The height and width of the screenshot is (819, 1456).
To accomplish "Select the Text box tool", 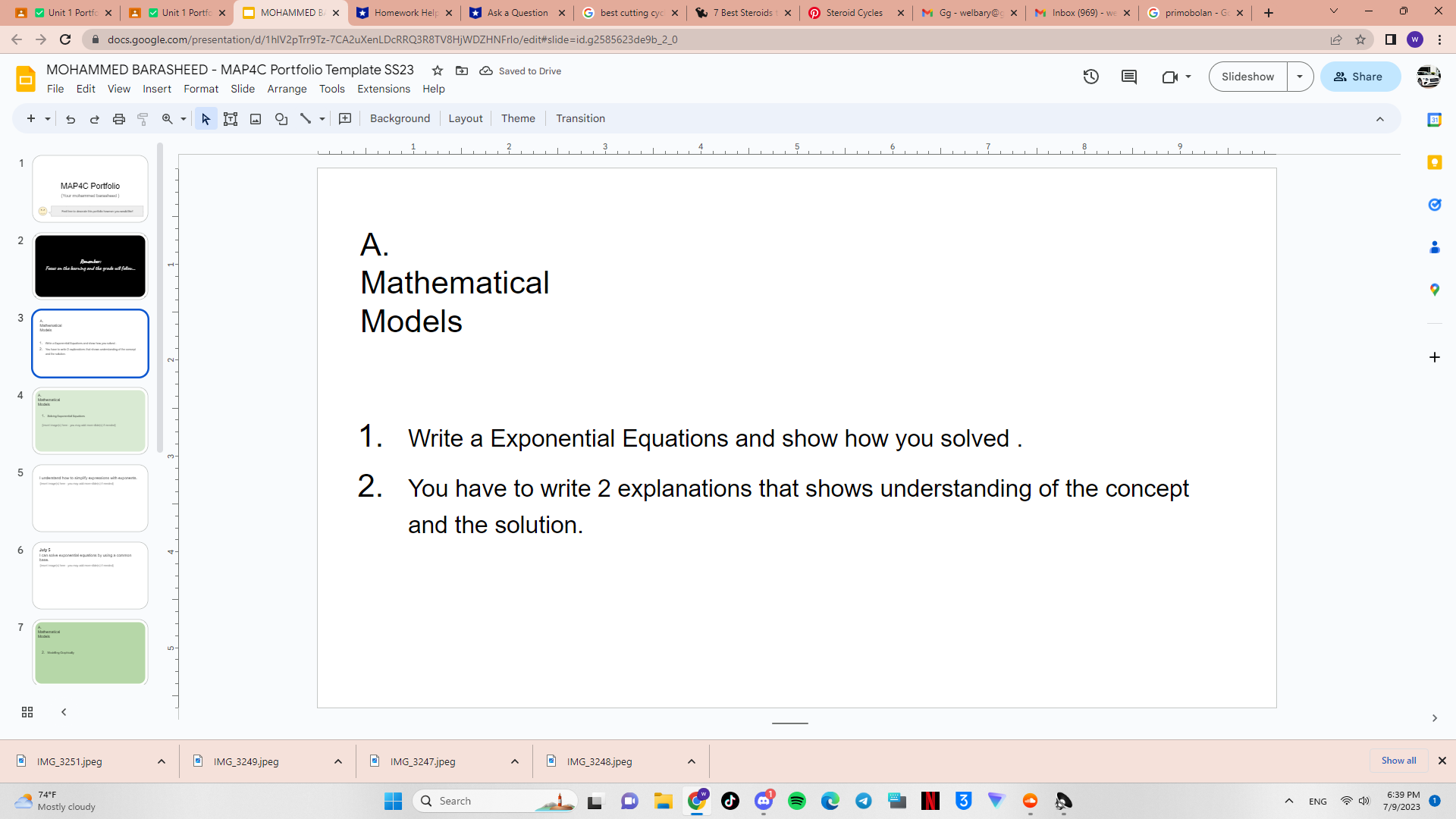I will click(x=231, y=119).
